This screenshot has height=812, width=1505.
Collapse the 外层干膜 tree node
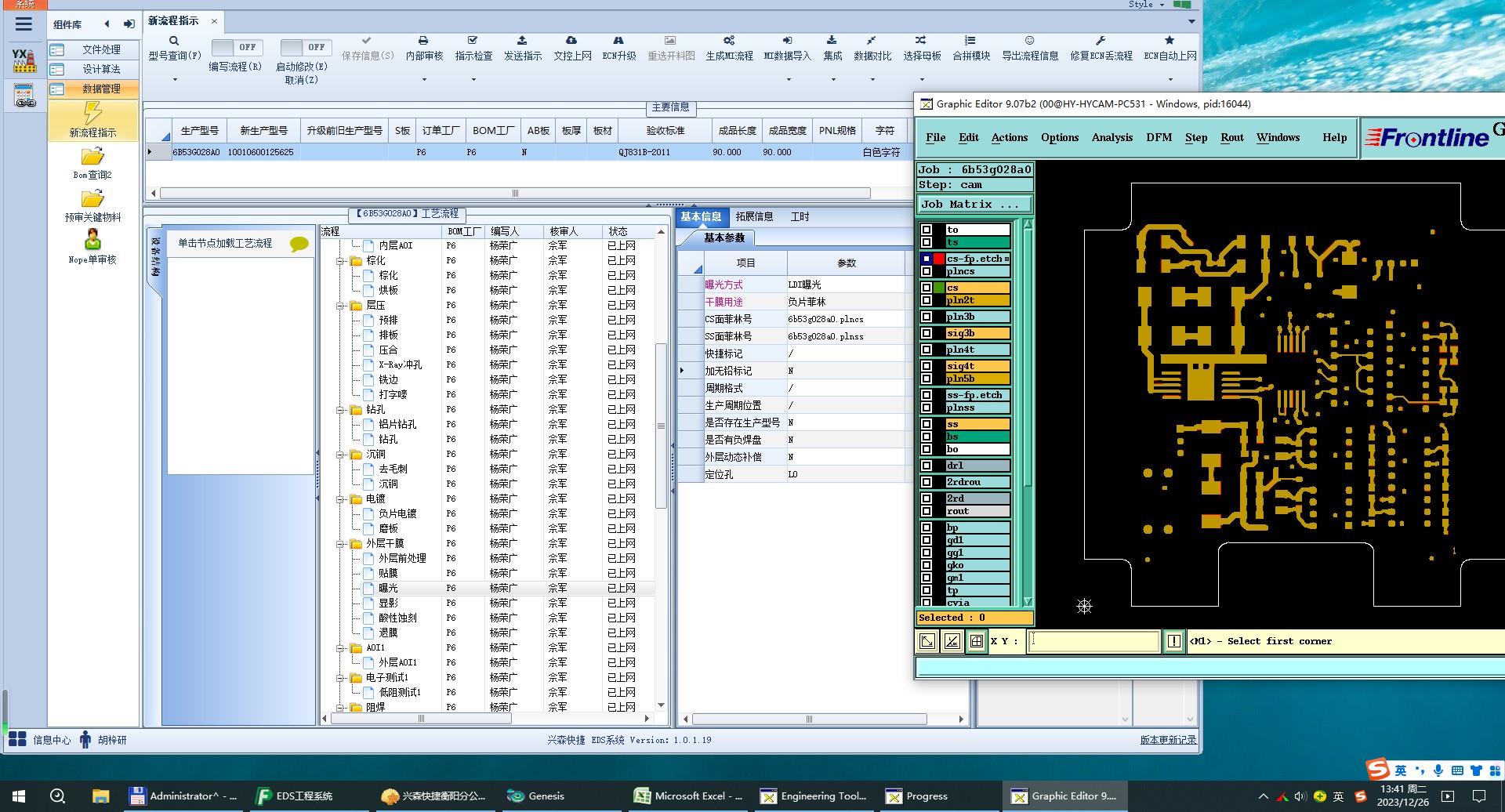[x=341, y=544]
